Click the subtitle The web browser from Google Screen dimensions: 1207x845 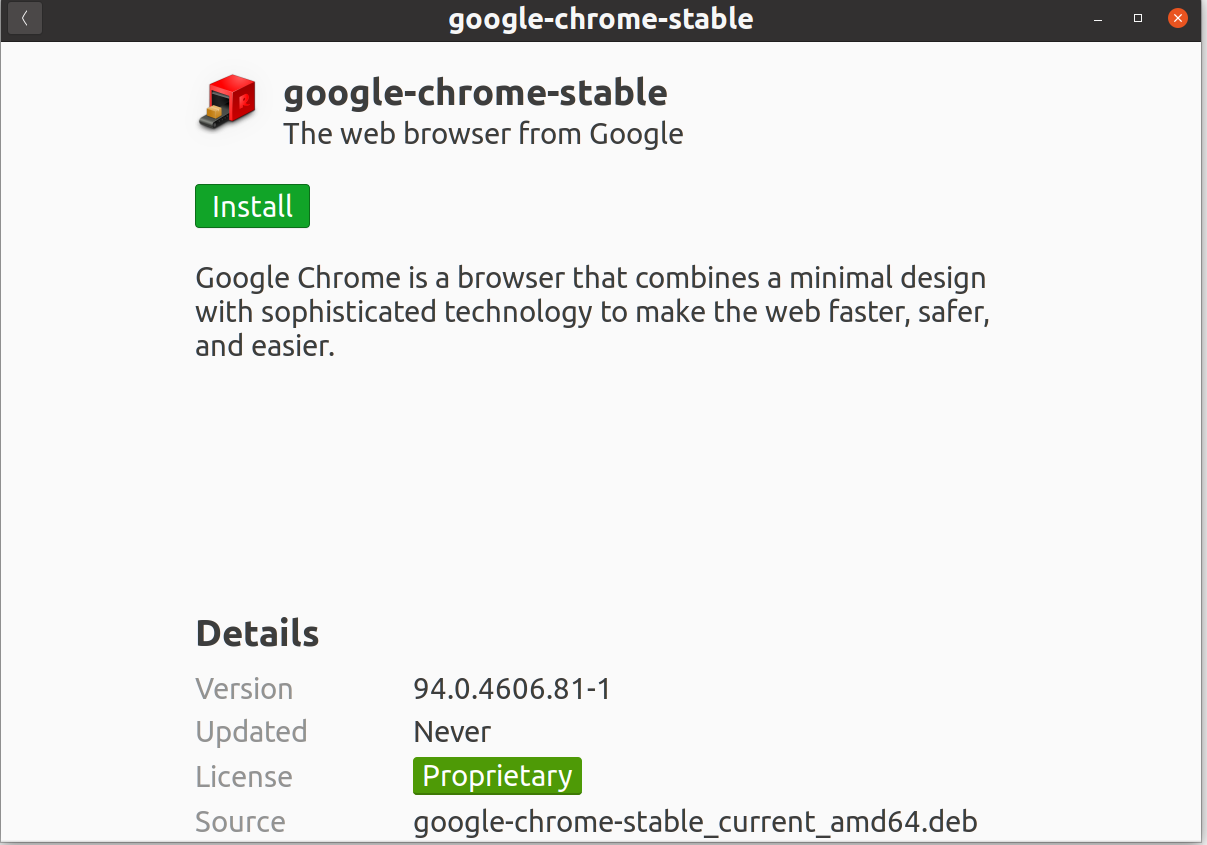click(484, 134)
